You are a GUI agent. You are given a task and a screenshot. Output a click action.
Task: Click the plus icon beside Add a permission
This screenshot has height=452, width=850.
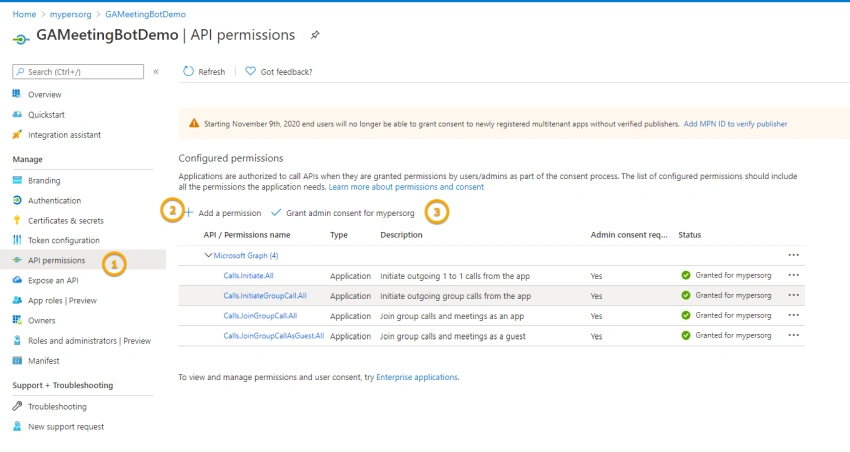coord(189,212)
